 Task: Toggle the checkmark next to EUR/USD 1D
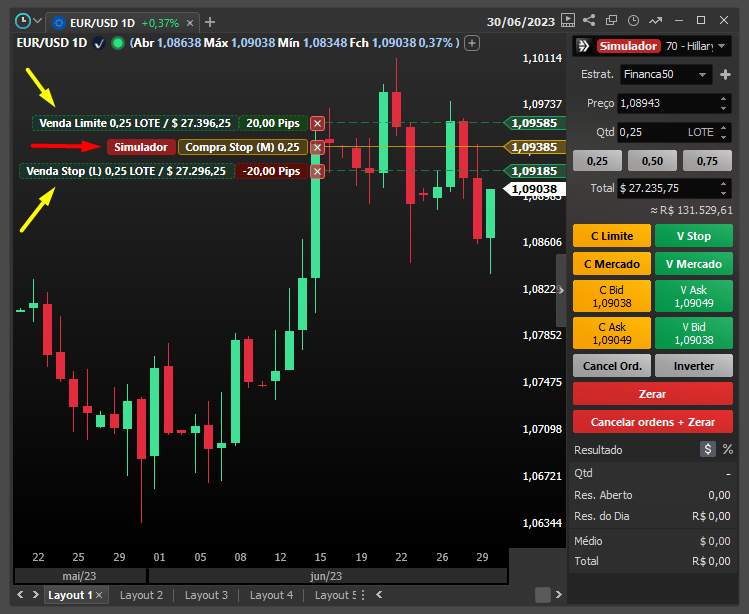pyautogui.click(x=100, y=43)
